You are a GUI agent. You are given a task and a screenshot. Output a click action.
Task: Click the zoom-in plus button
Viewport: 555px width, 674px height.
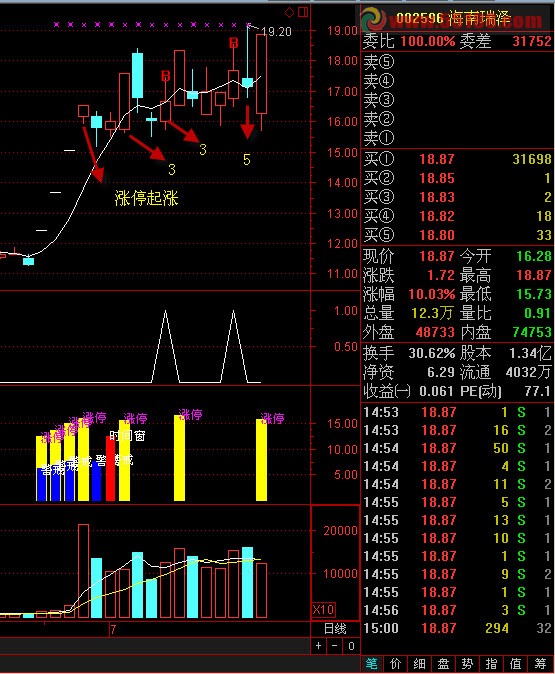[x=319, y=646]
